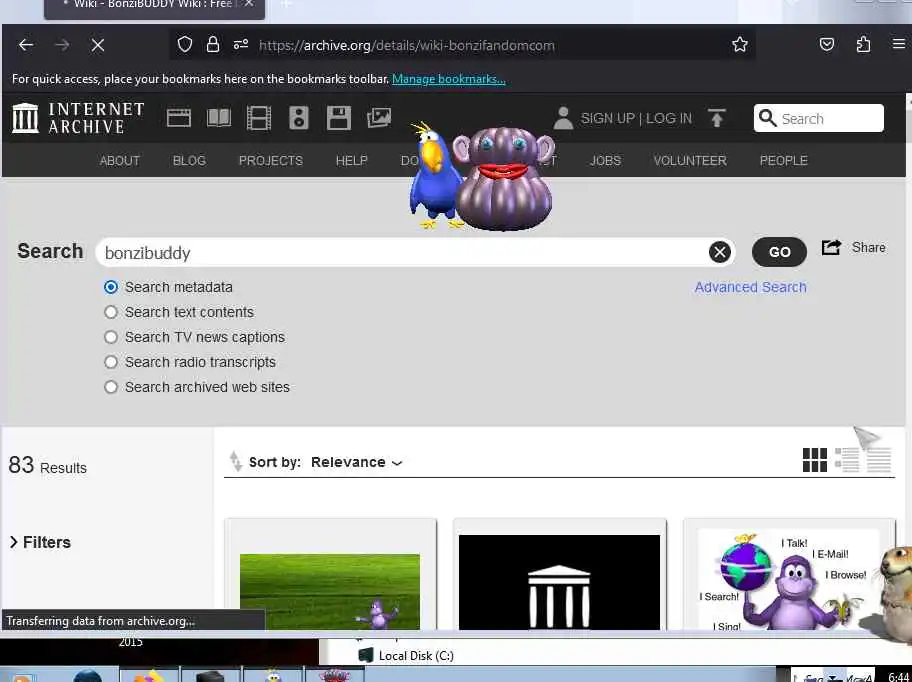Image resolution: width=912 pixels, height=682 pixels.
Task: Open the green field Bonzi thumbnail result
Action: 330,591
